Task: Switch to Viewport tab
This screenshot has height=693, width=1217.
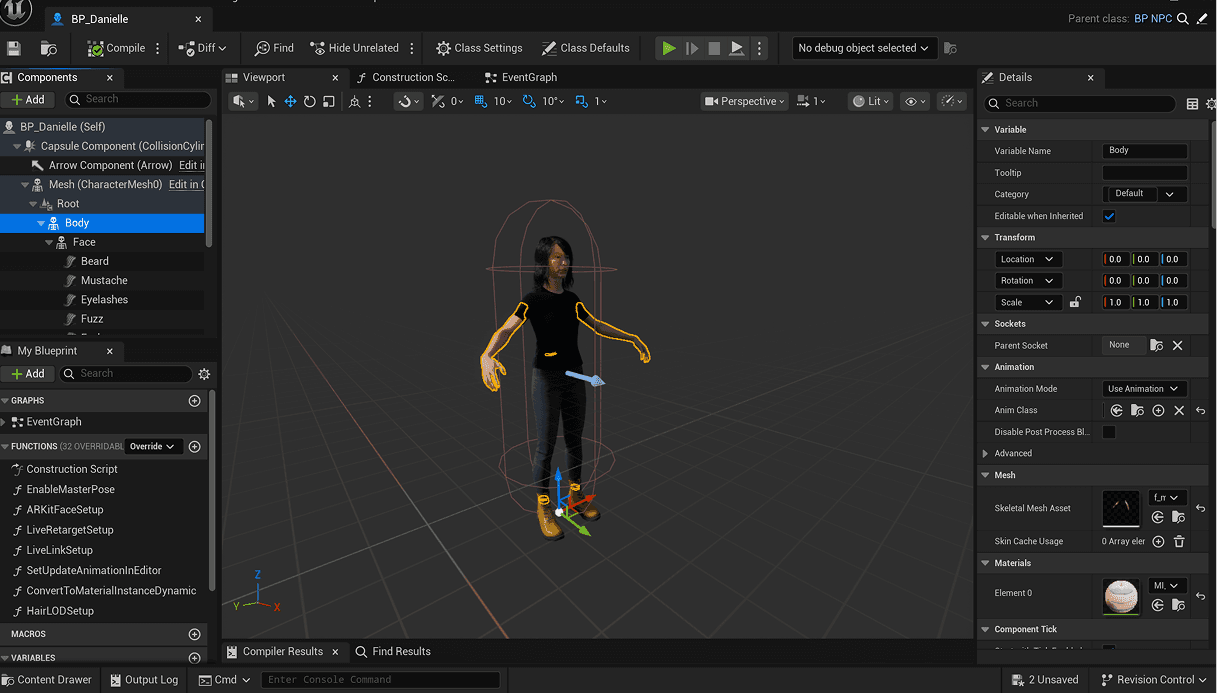Action: coord(263,77)
